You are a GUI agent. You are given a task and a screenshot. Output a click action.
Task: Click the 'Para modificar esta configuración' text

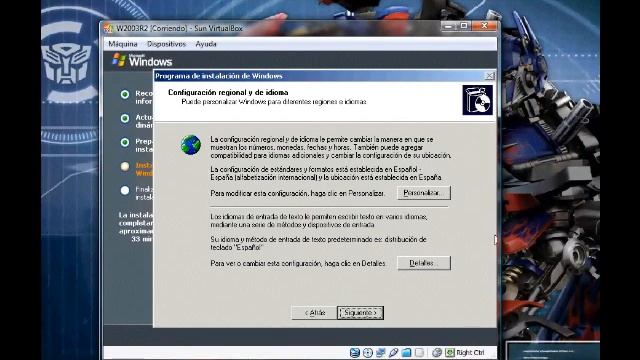(298, 193)
